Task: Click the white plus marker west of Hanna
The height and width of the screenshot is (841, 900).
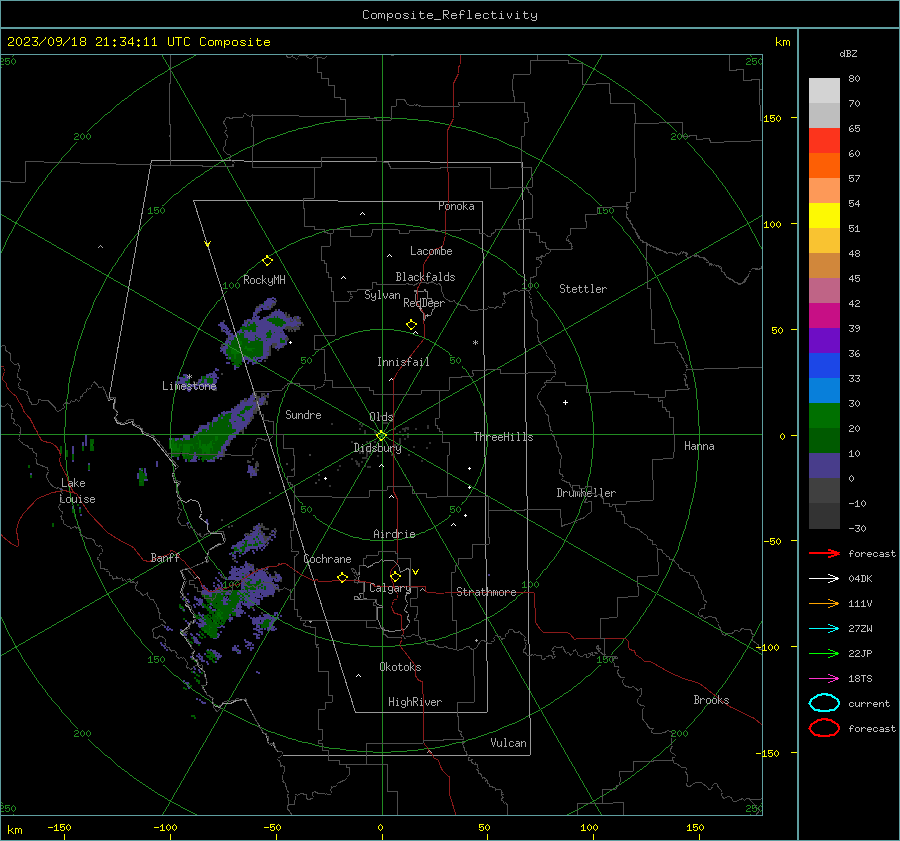Action: [565, 402]
